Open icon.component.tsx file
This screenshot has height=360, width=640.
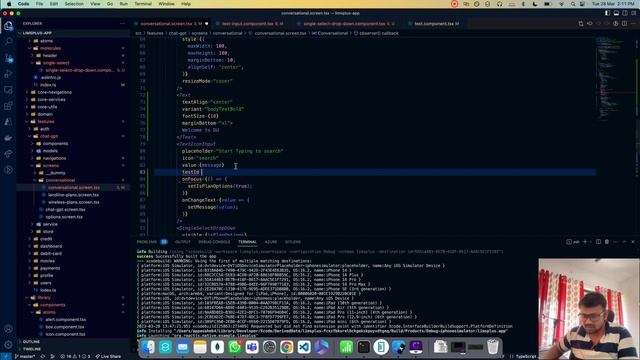click(x=65, y=334)
